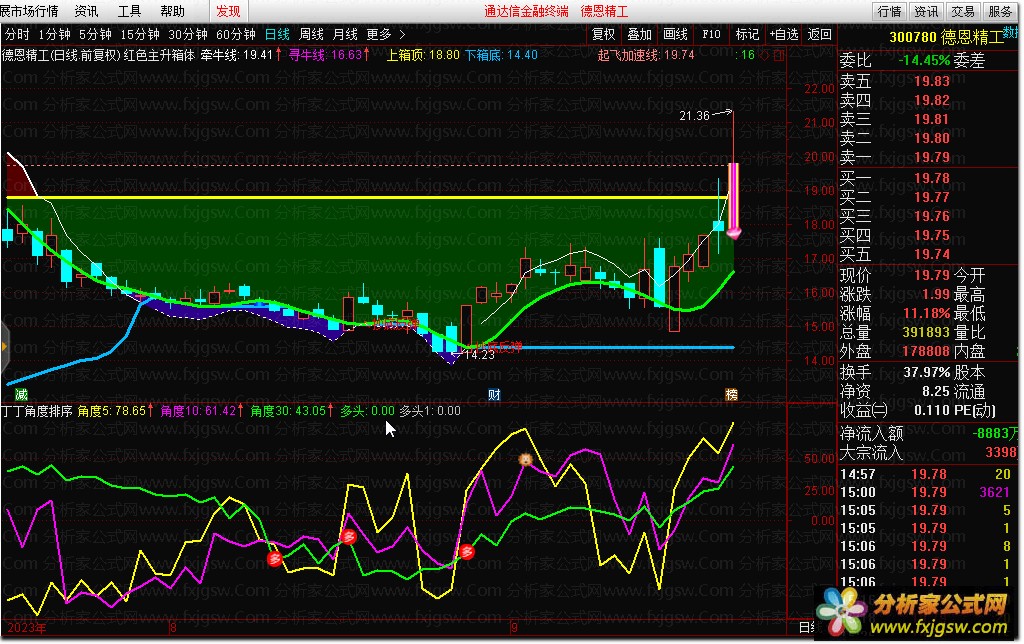Viewport: 1024px width, 644px height.
Task: Click the 交易 button at top right
Action: click(x=963, y=11)
